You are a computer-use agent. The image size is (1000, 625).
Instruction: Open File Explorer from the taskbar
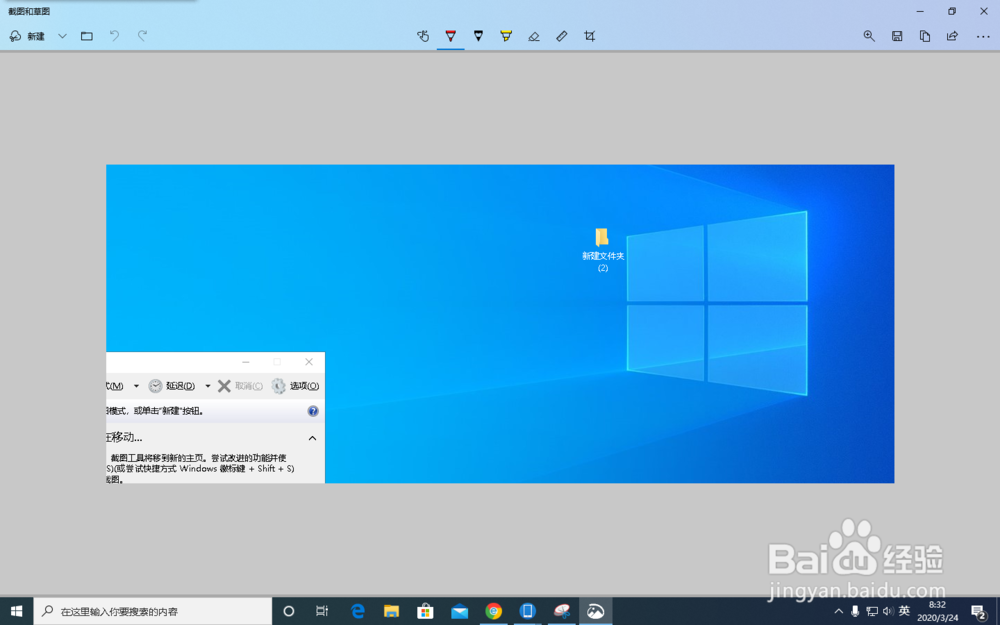point(391,611)
